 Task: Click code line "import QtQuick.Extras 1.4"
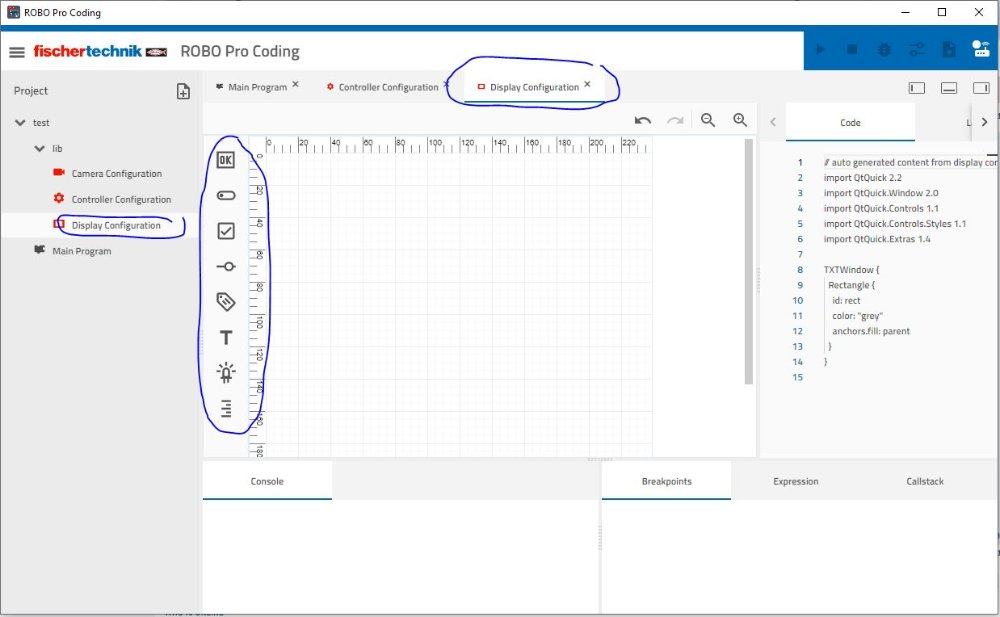pyautogui.click(x=877, y=239)
